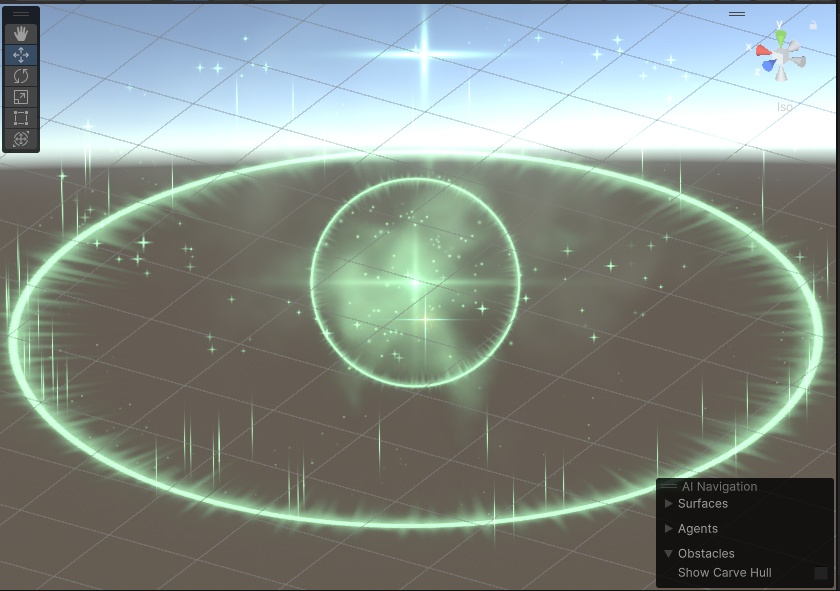Toggle the rotation lock padlock near the gizmo
Viewport: 840px width, 591px height.
click(x=814, y=24)
